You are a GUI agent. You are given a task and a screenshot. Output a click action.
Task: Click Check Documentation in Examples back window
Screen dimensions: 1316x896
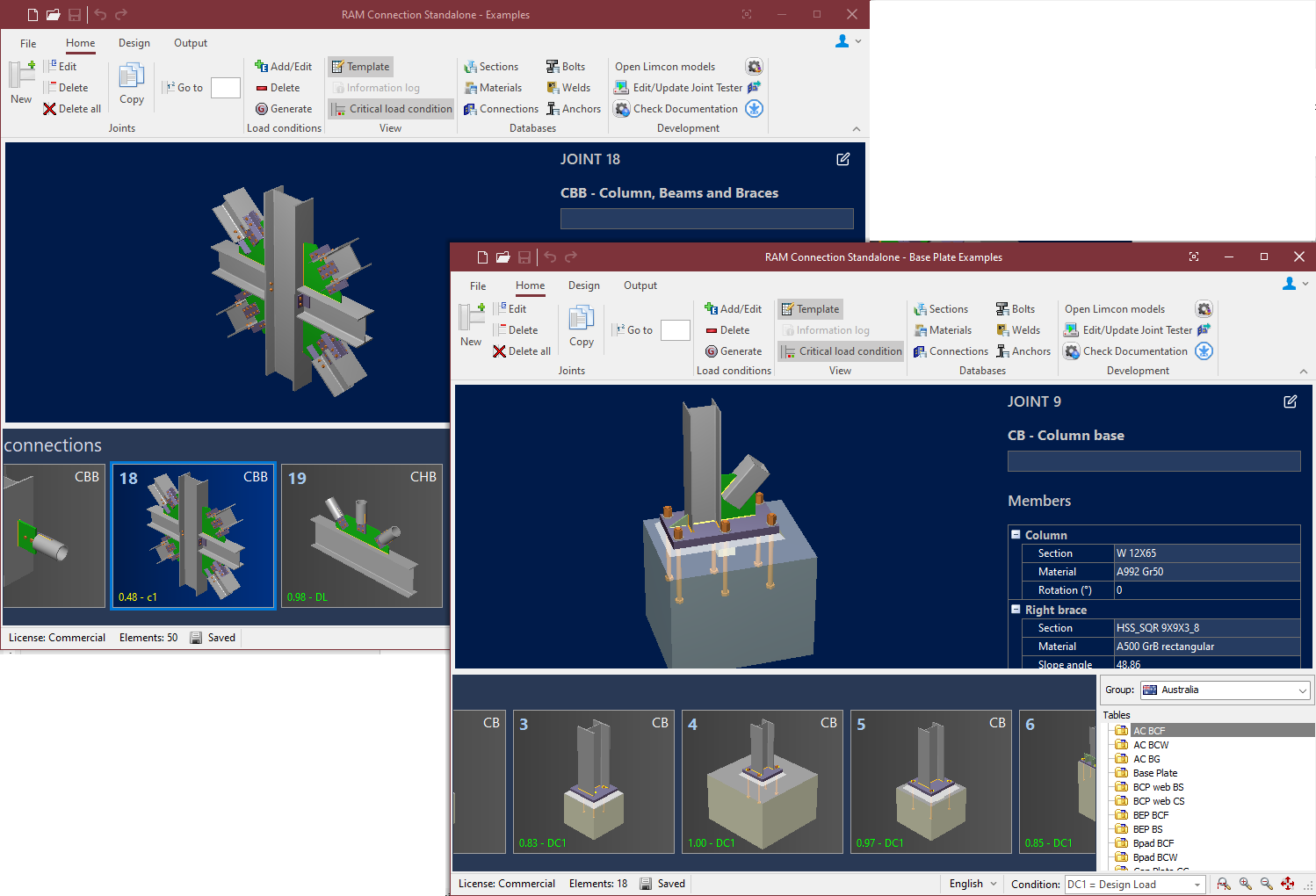tap(676, 109)
